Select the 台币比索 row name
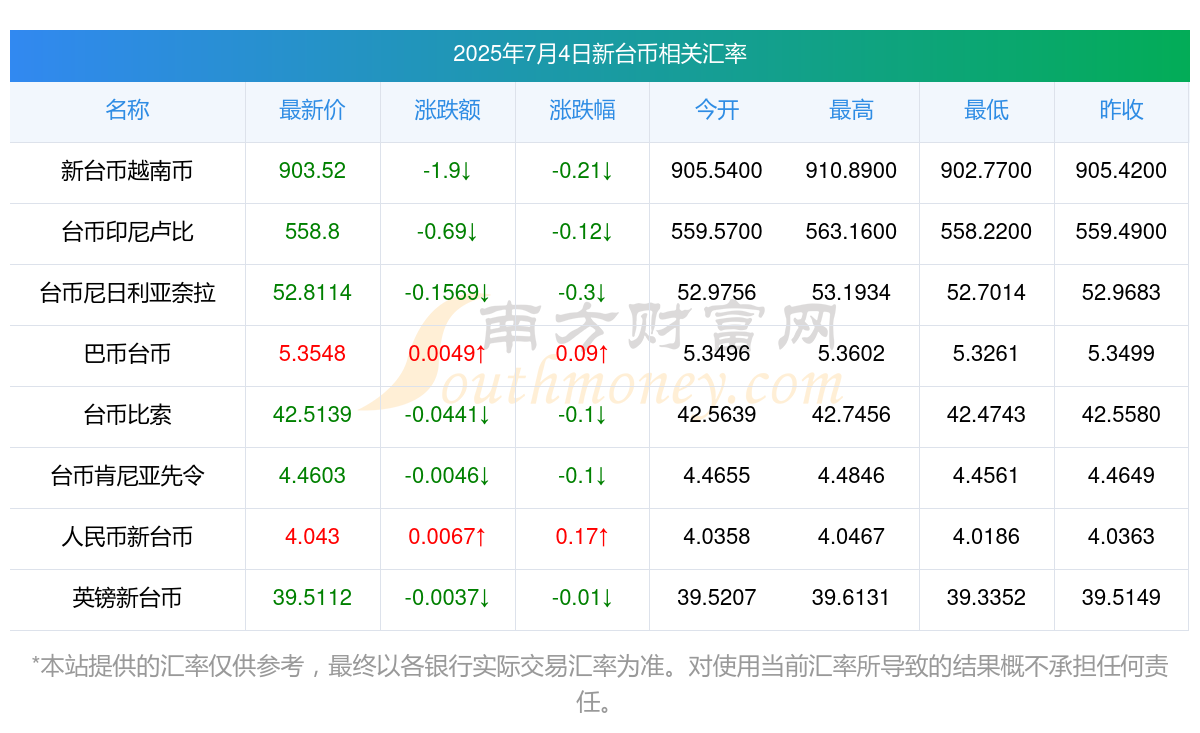The image size is (1200, 733). click(127, 415)
